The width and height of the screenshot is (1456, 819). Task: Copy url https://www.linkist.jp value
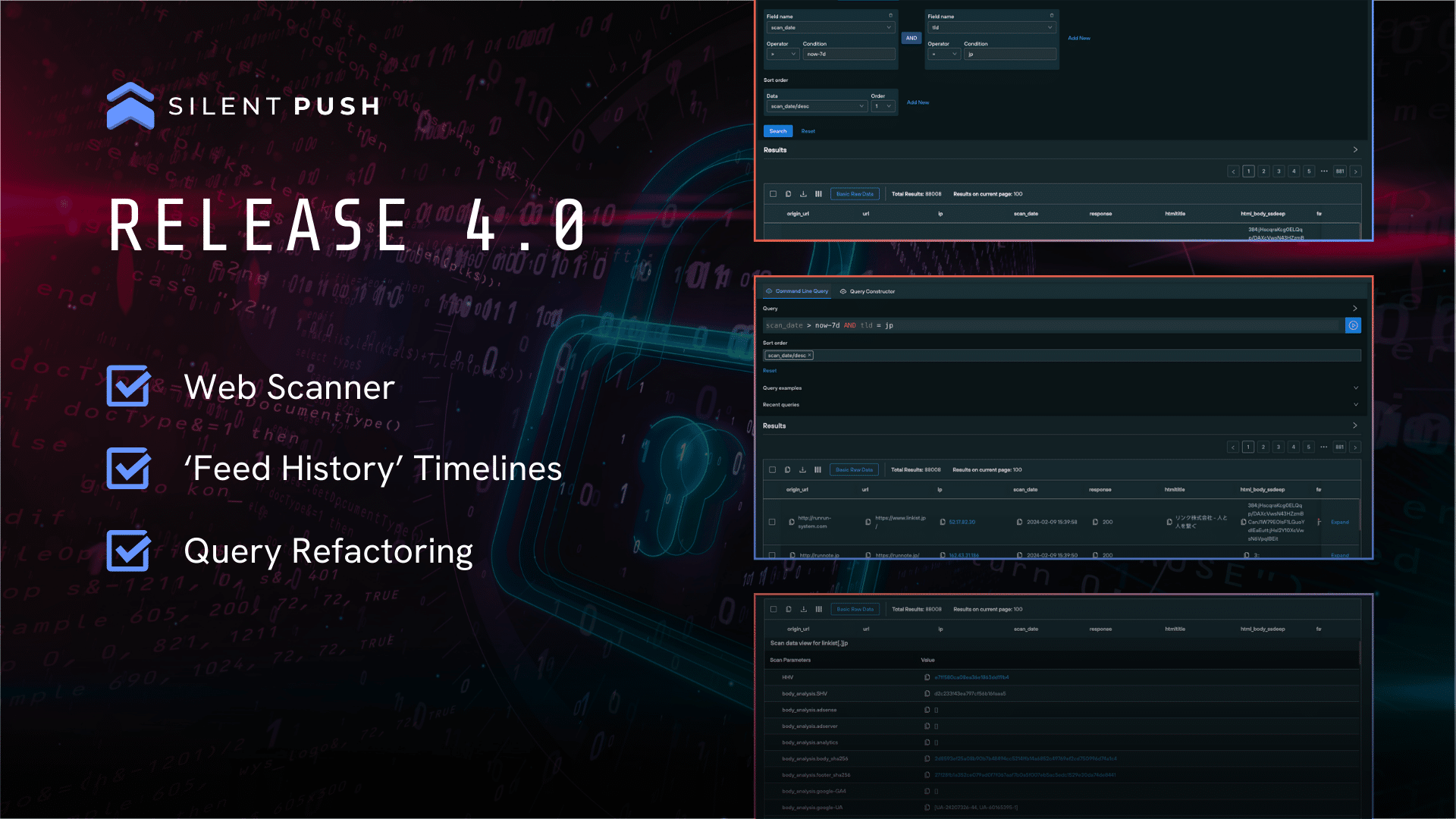(868, 522)
